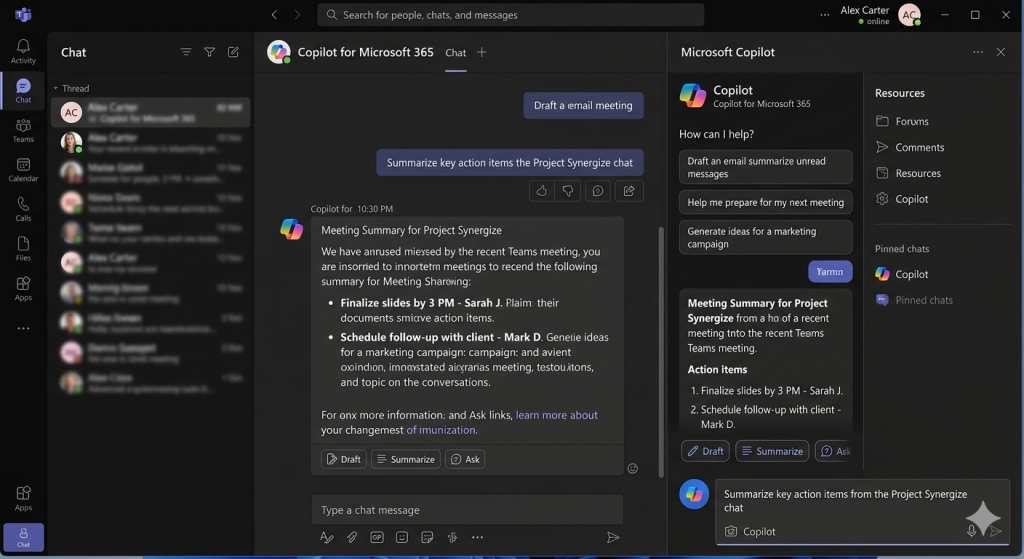Open the 'learn more about' link
1024x559 pixels.
tap(556, 415)
